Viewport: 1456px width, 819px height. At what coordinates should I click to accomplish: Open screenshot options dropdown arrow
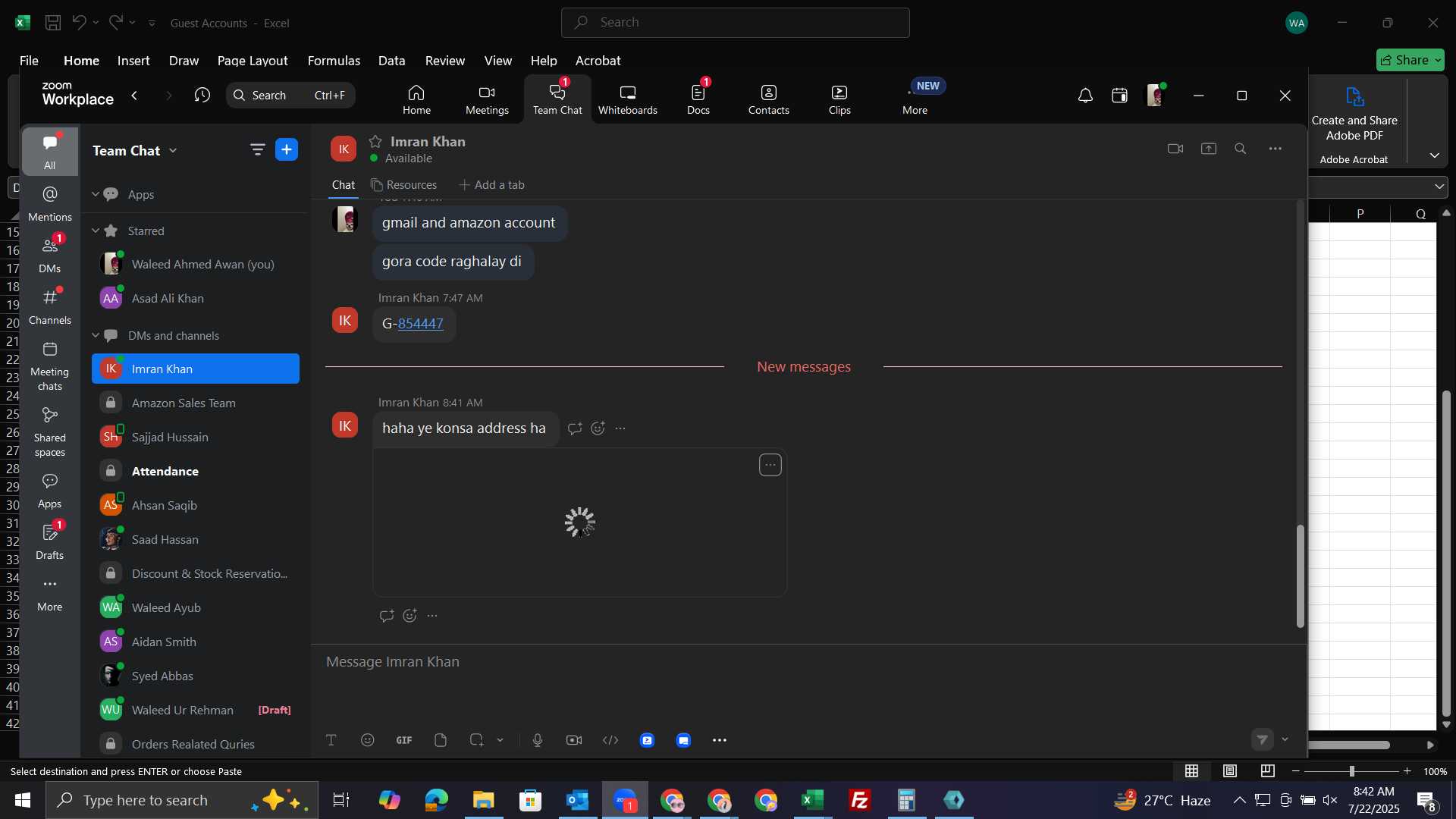coord(500,740)
